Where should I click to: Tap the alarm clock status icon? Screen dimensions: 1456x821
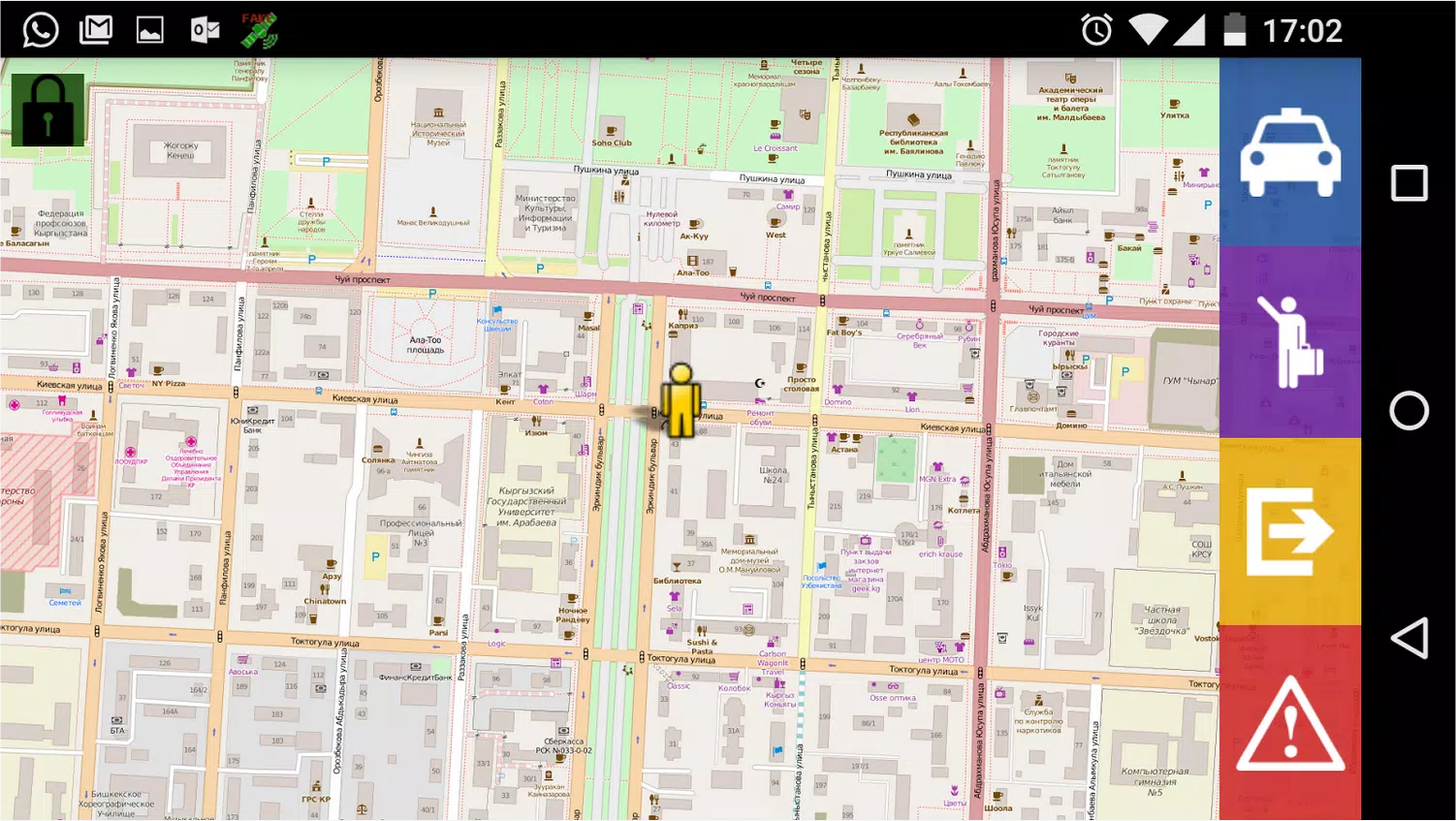point(1096,30)
